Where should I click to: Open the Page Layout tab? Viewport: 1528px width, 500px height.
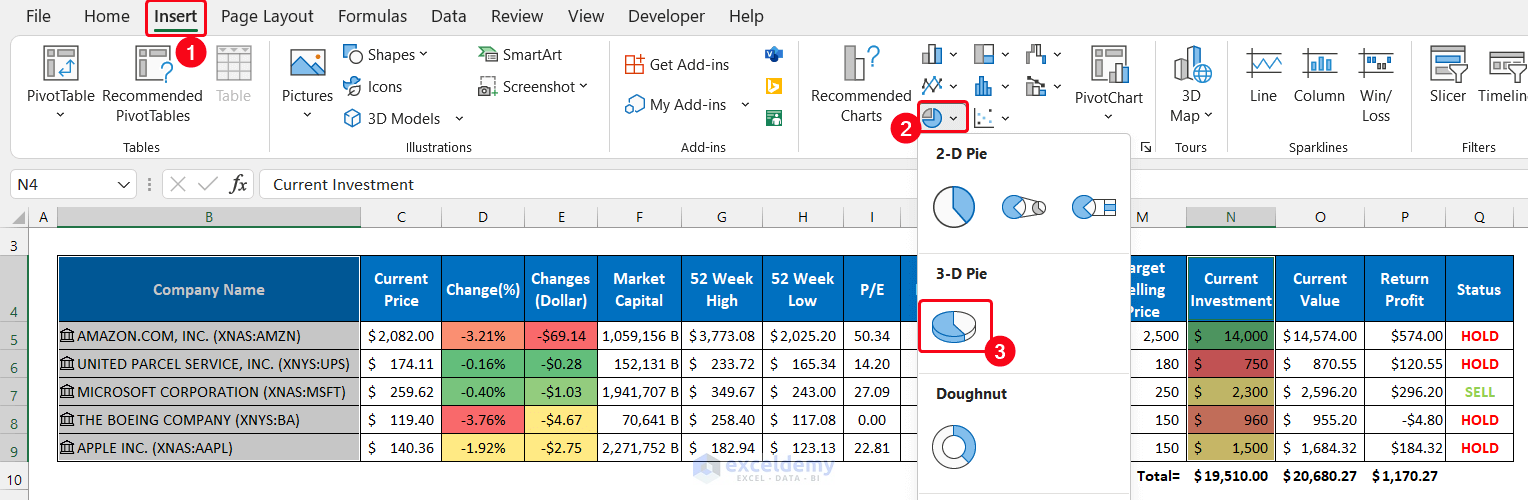(x=267, y=16)
